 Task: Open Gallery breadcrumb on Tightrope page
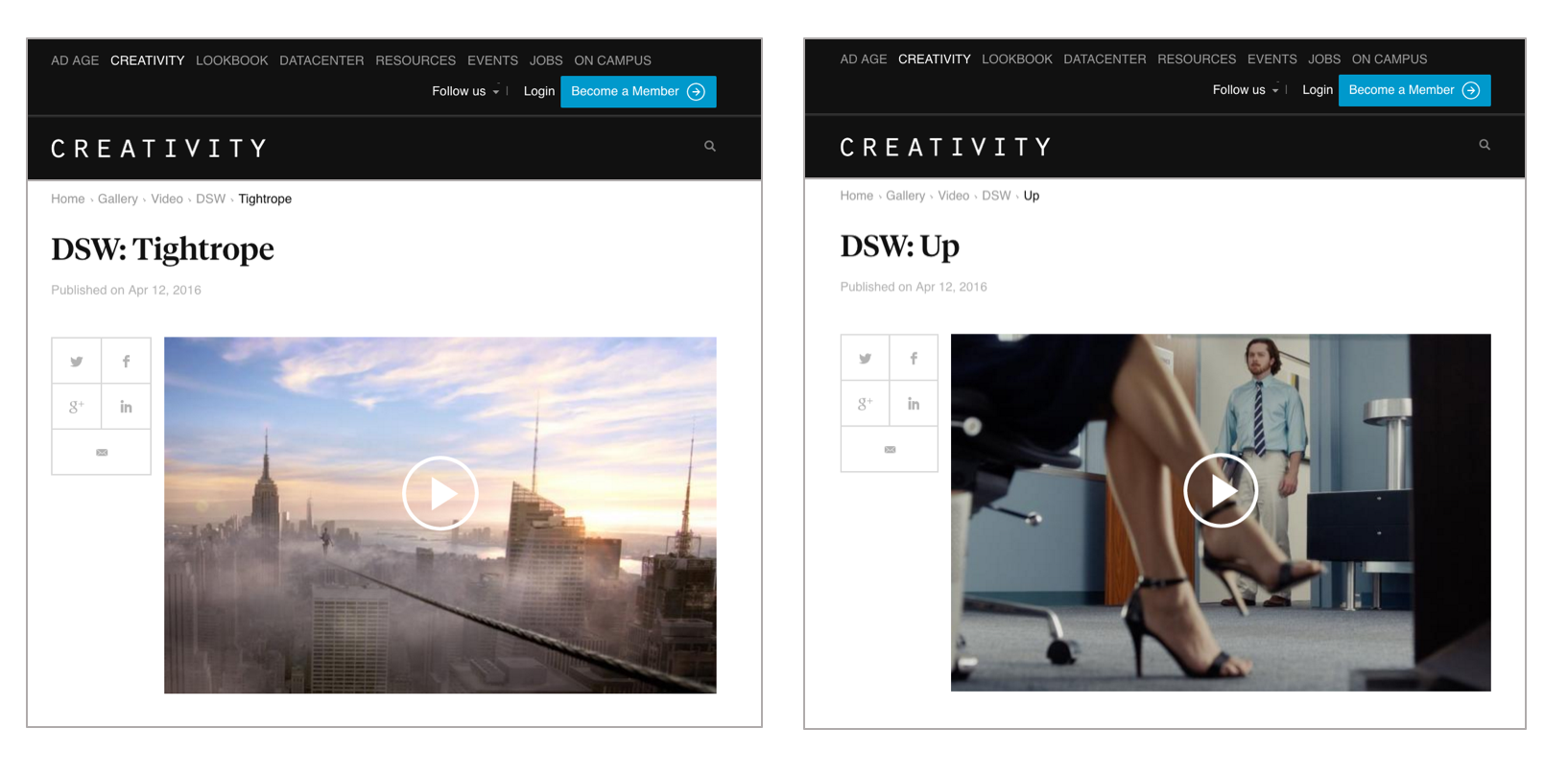pyautogui.click(x=118, y=199)
